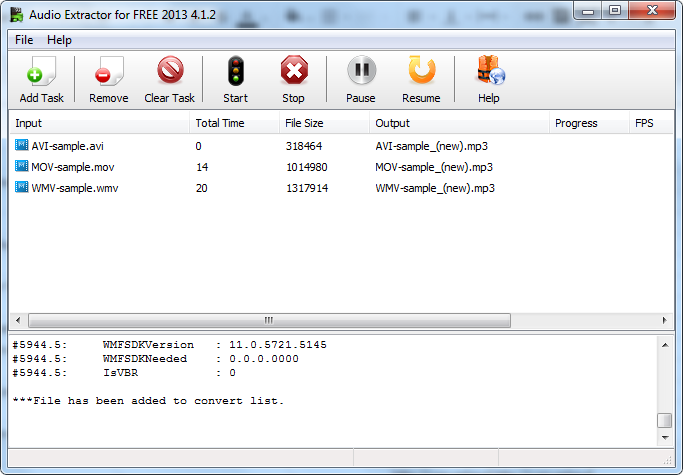Maximize the Audio Extractor window
The height and width of the screenshot is (475, 683).
point(615,11)
